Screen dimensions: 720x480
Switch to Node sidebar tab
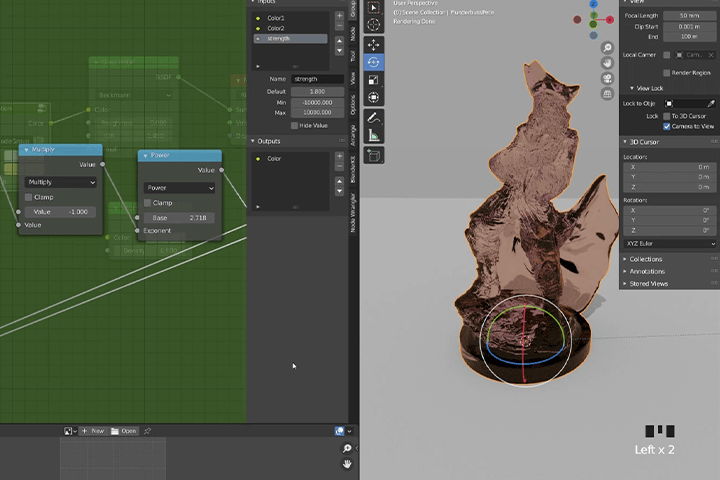(353, 34)
